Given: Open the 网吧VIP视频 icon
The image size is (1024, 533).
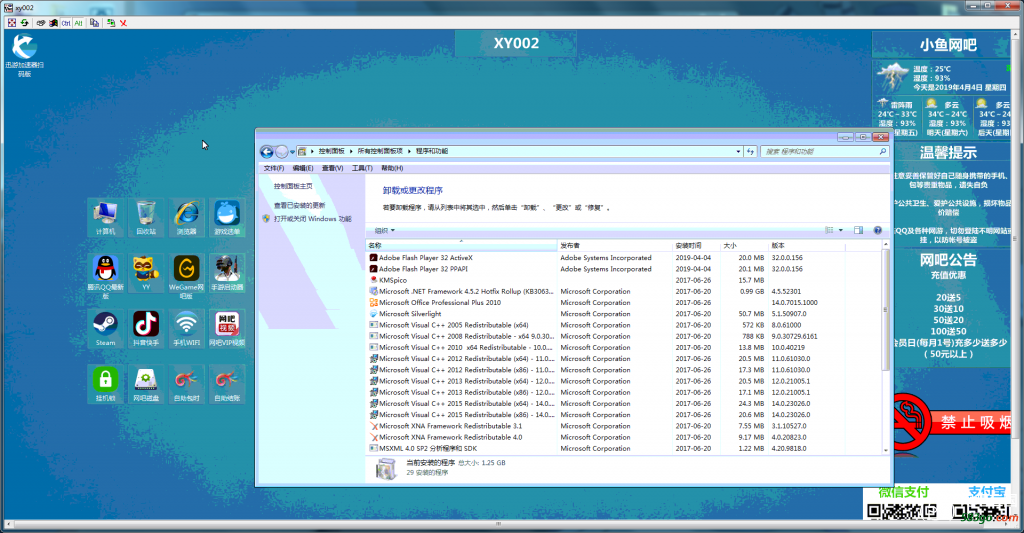Looking at the screenshot, I should pyautogui.click(x=227, y=329).
